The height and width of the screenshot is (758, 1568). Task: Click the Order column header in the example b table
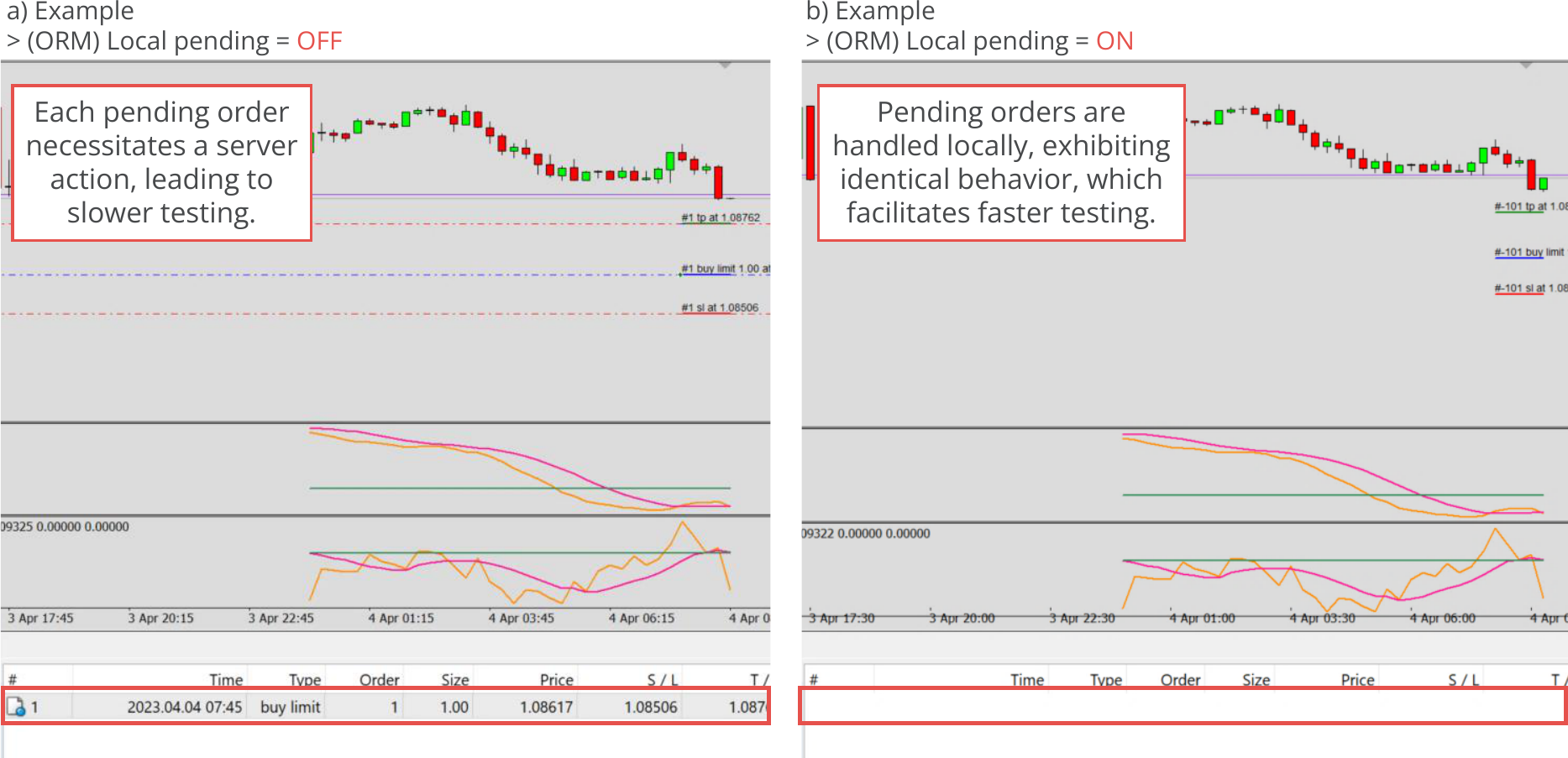(1181, 680)
